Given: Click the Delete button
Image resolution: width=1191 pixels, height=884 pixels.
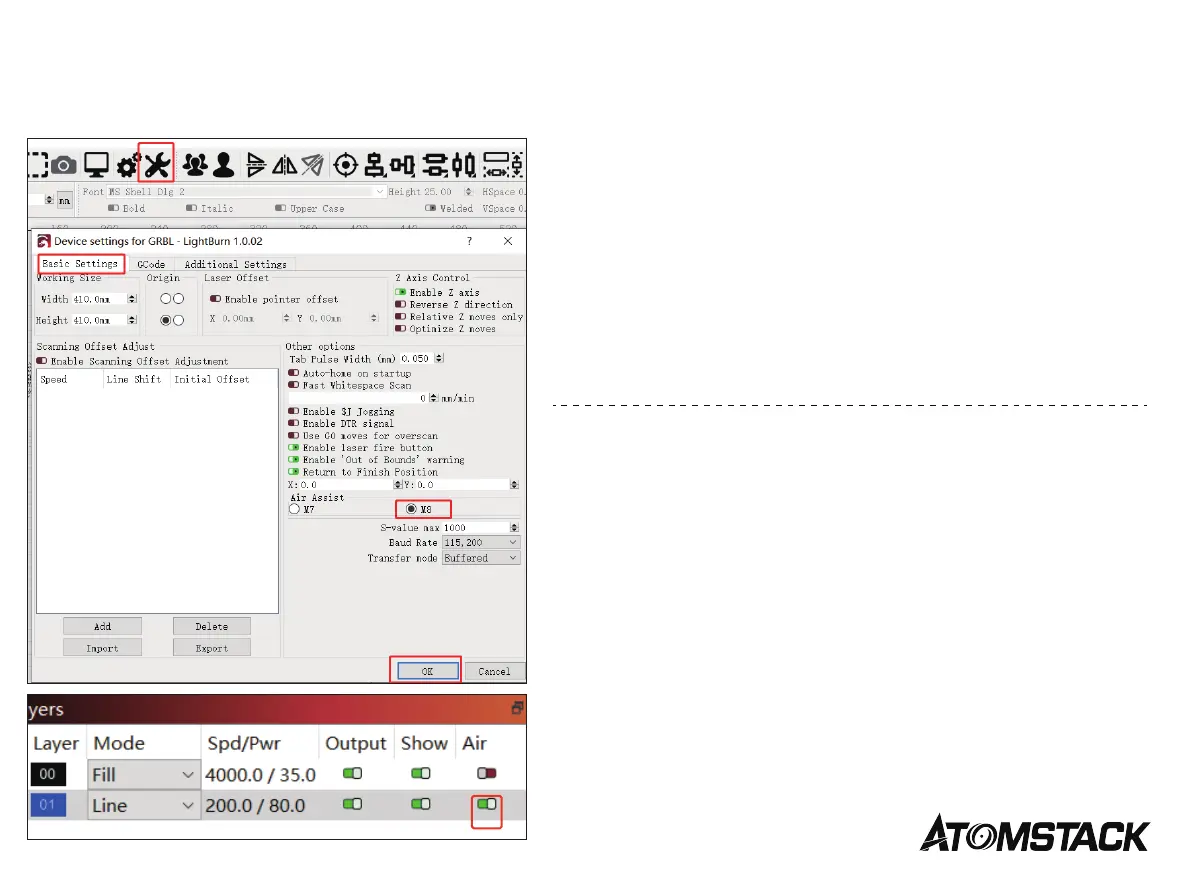Looking at the screenshot, I should coord(212,627).
